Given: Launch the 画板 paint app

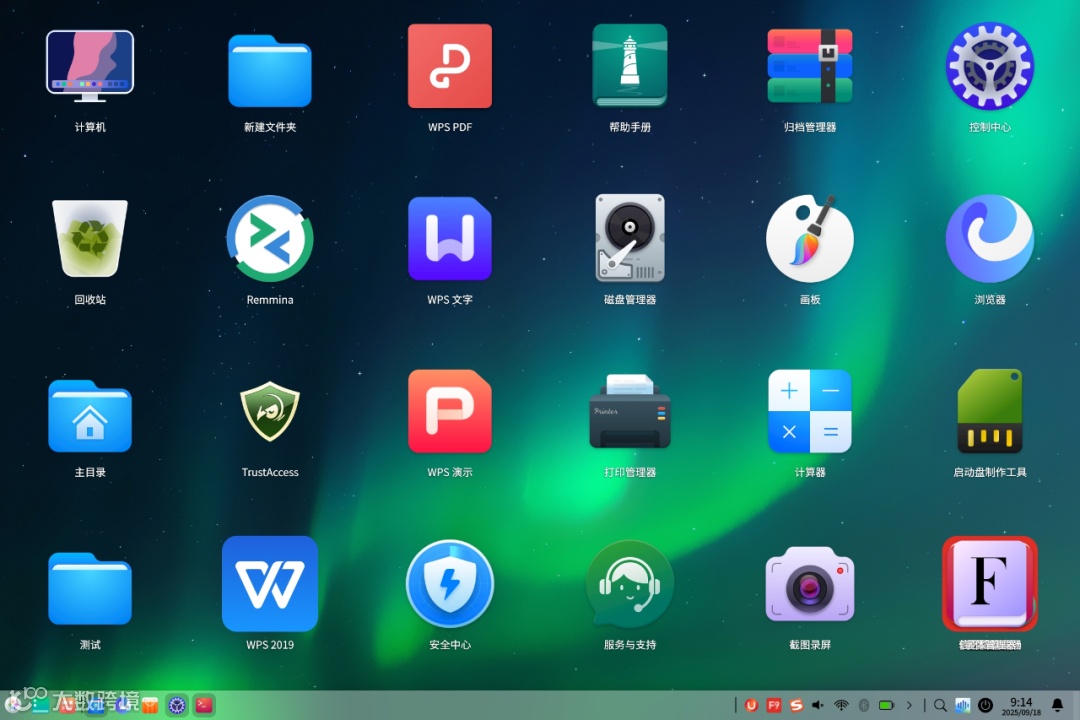Looking at the screenshot, I should point(809,238).
